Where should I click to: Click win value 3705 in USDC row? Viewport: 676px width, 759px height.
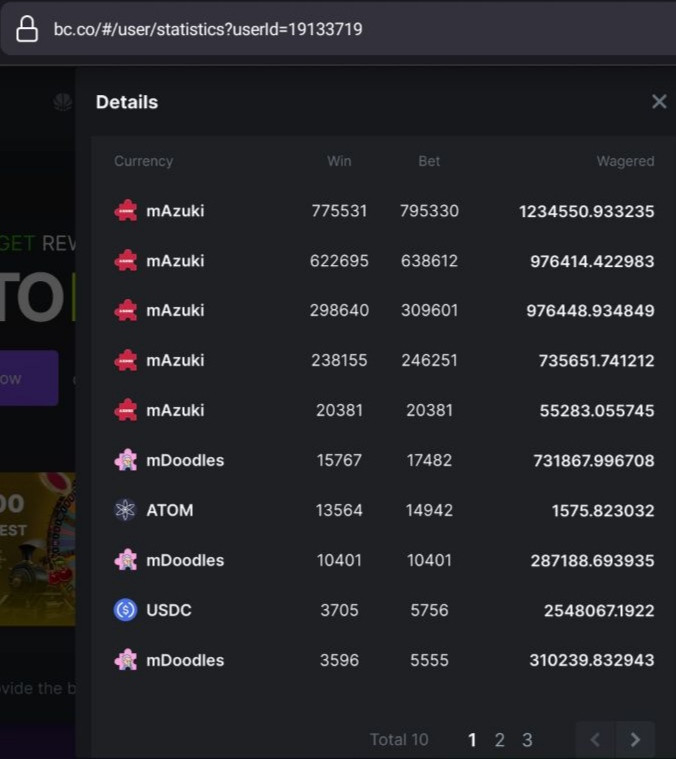click(x=339, y=610)
